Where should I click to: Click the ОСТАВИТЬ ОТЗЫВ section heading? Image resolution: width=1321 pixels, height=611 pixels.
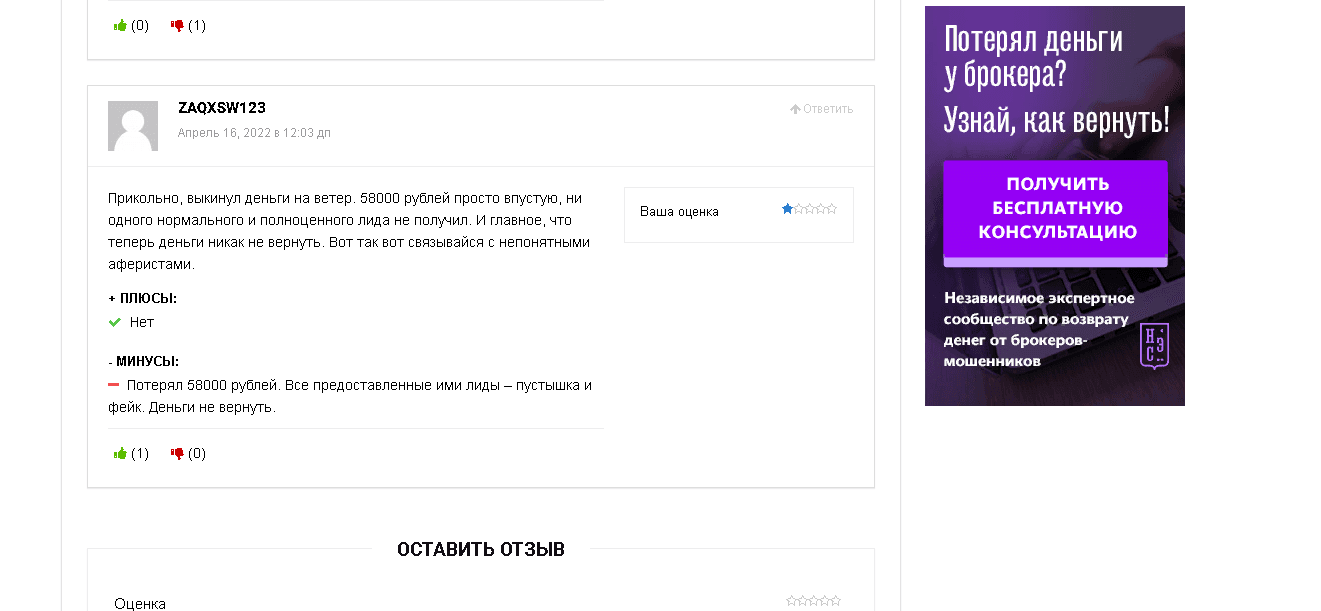480,549
